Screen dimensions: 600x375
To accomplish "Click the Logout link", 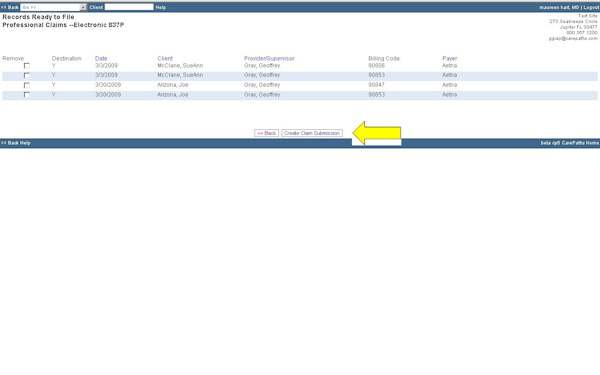I will click(x=591, y=7).
